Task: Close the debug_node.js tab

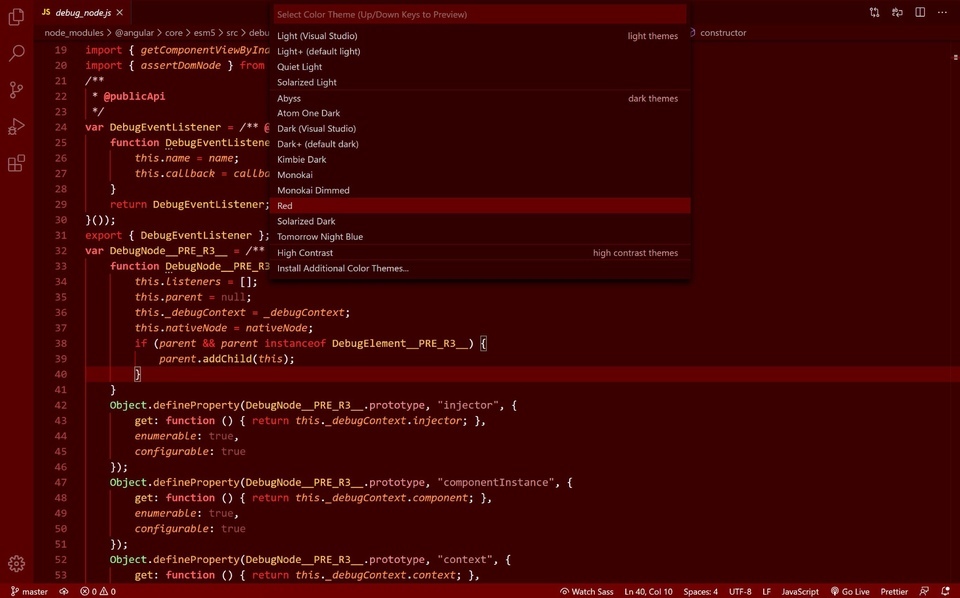Action: click(x=120, y=13)
